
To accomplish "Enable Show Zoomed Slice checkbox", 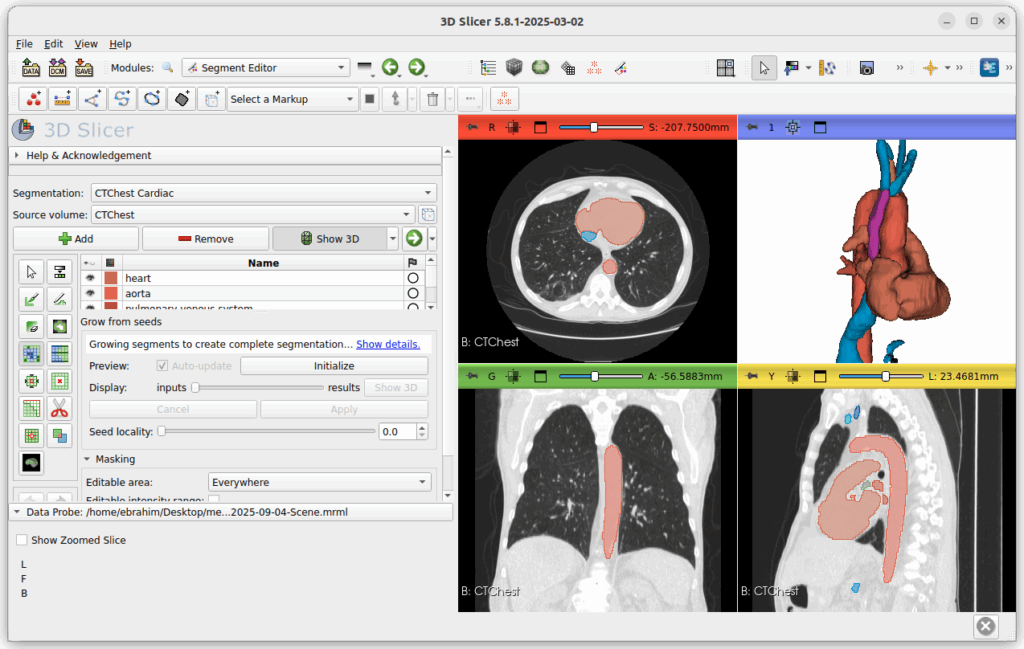I will pyautogui.click(x=22, y=540).
